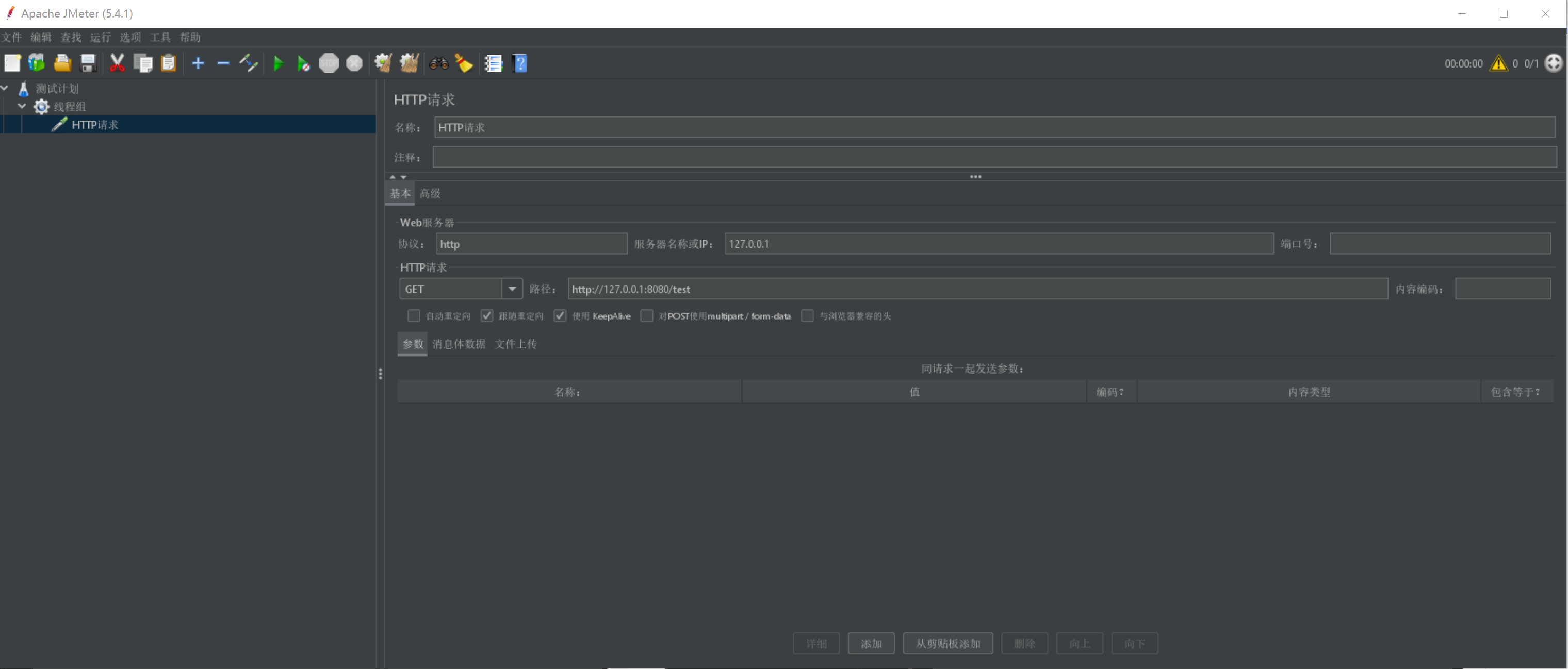Open the Templates icon
1568x669 pixels.
point(37,63)
